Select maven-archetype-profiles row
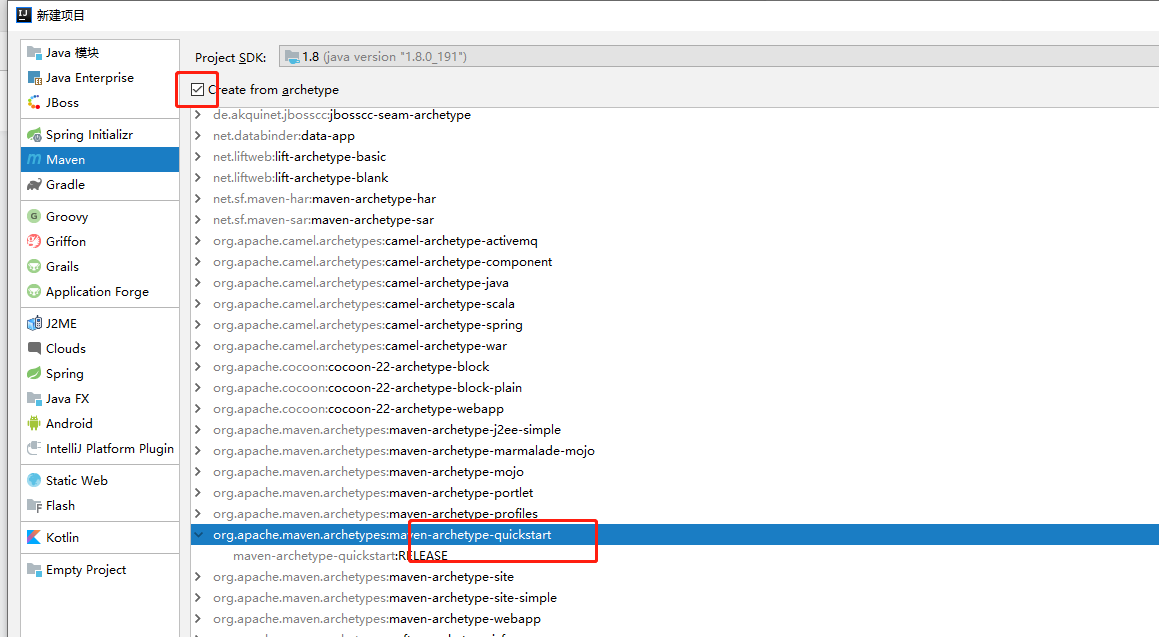The height and width of the screenshot is (637, 1159). [675, 514]
